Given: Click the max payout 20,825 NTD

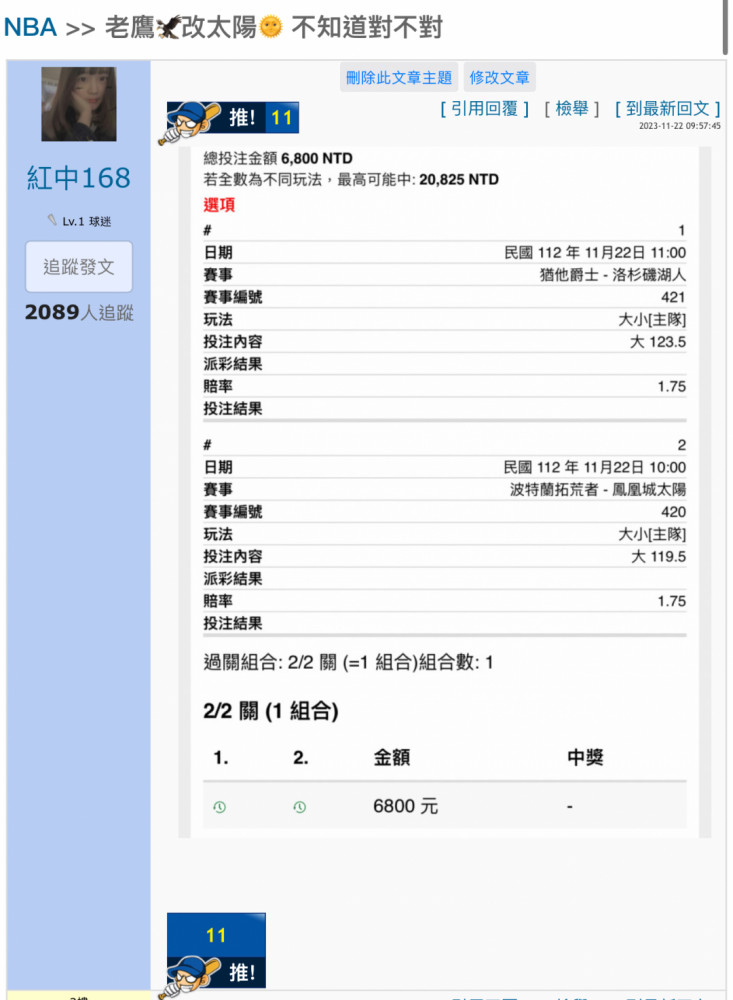Looking at the screenshot, I should (x=459, y=180).
